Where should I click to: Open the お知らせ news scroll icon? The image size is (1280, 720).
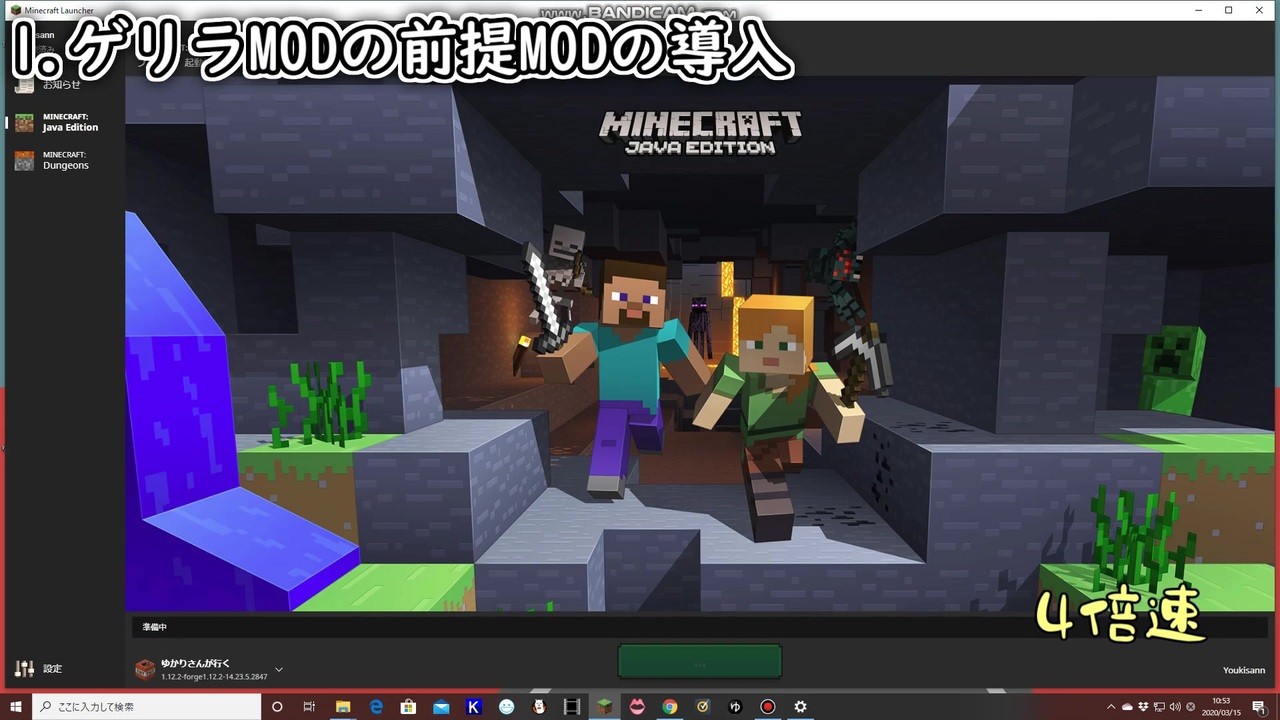coord(24,85)
